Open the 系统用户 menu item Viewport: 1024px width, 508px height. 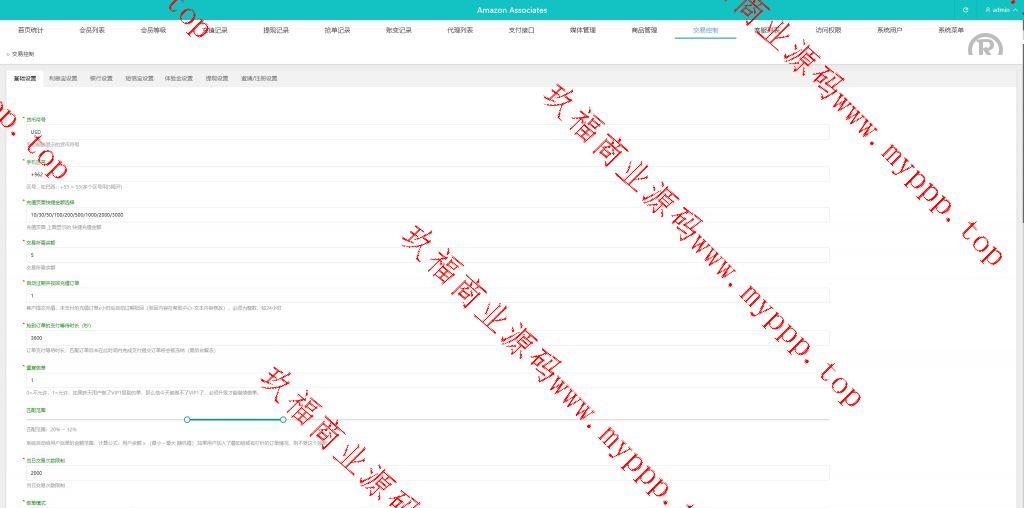[889, 31]
